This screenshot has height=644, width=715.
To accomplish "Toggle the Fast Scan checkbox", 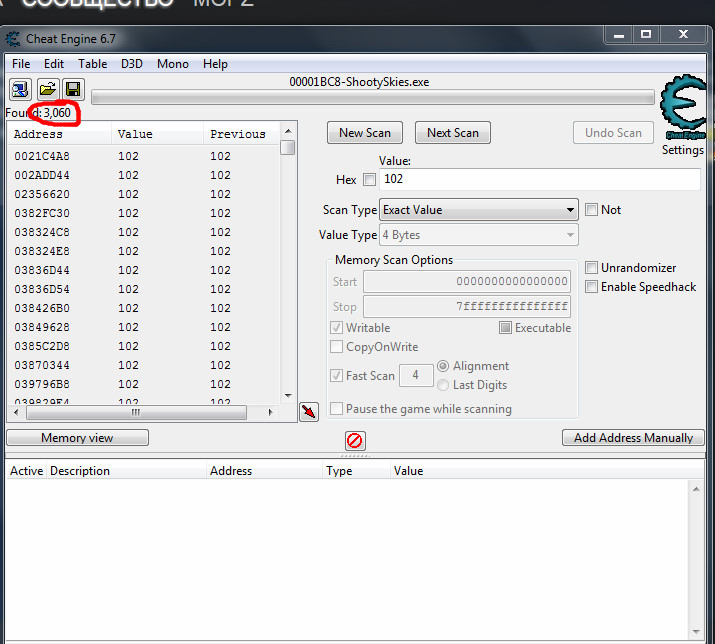I will pyautogui.click(x=337, y=376).
